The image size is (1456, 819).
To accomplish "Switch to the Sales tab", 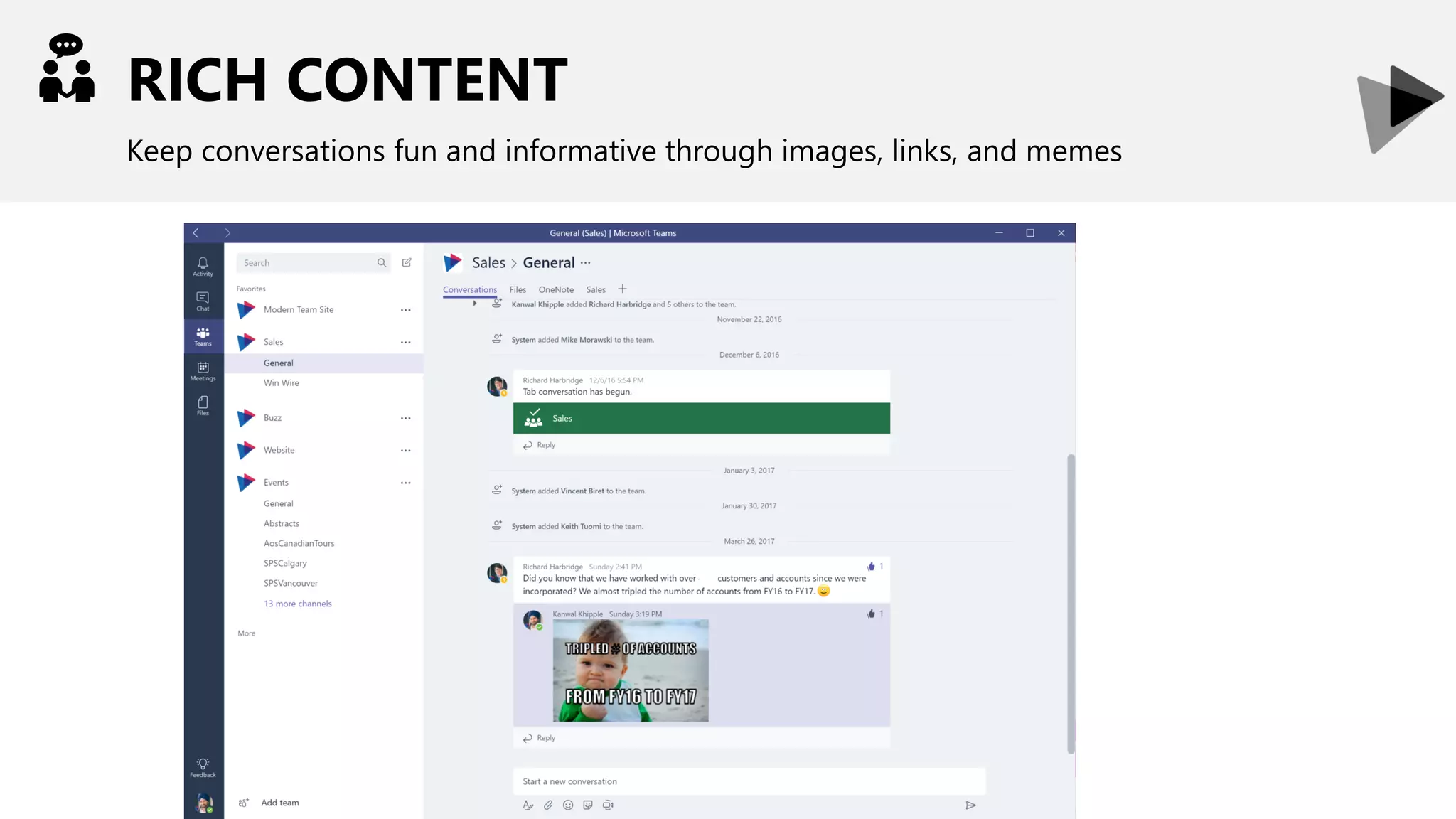I will (596, 290).
